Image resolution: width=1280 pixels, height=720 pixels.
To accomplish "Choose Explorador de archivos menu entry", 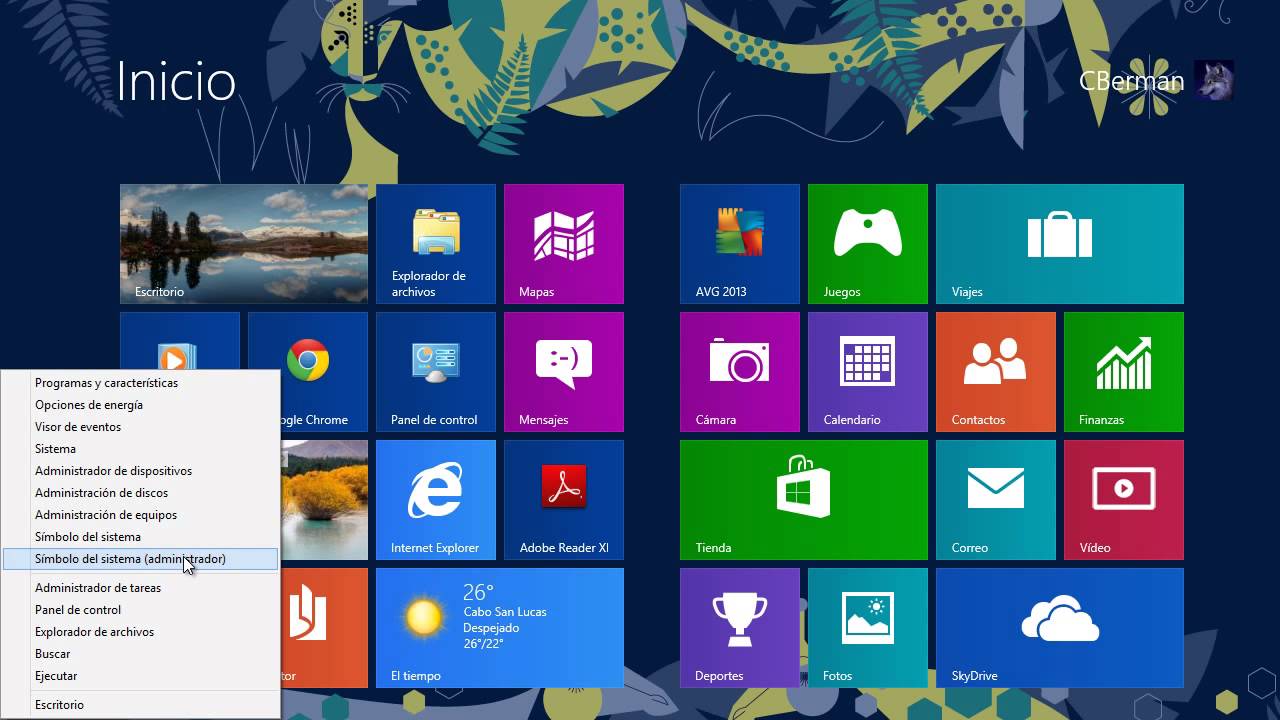I will point(140,632).
